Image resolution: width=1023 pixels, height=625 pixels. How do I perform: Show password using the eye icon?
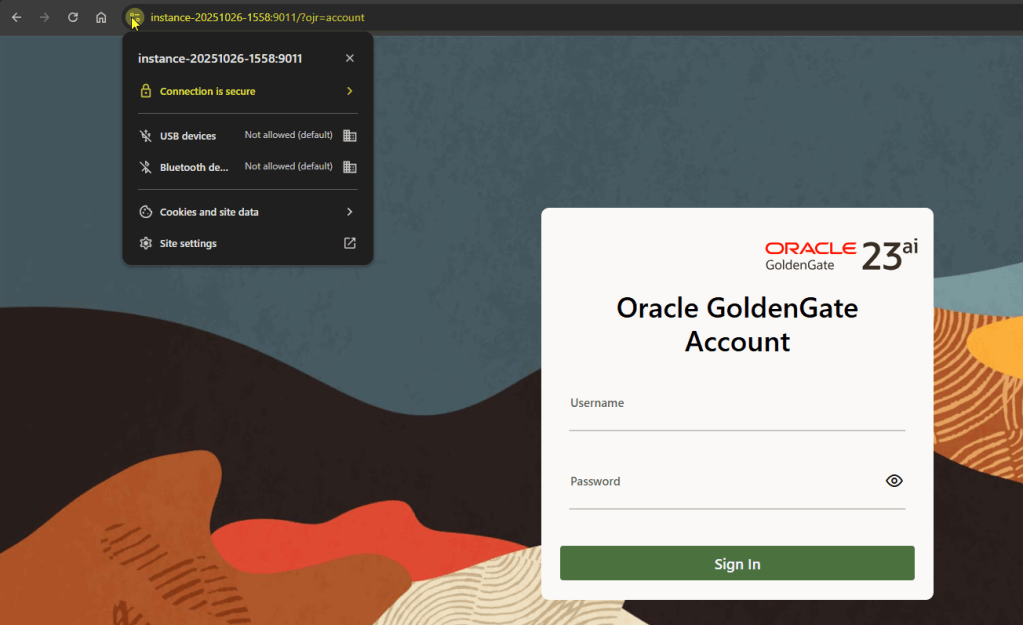click(894, 481)
